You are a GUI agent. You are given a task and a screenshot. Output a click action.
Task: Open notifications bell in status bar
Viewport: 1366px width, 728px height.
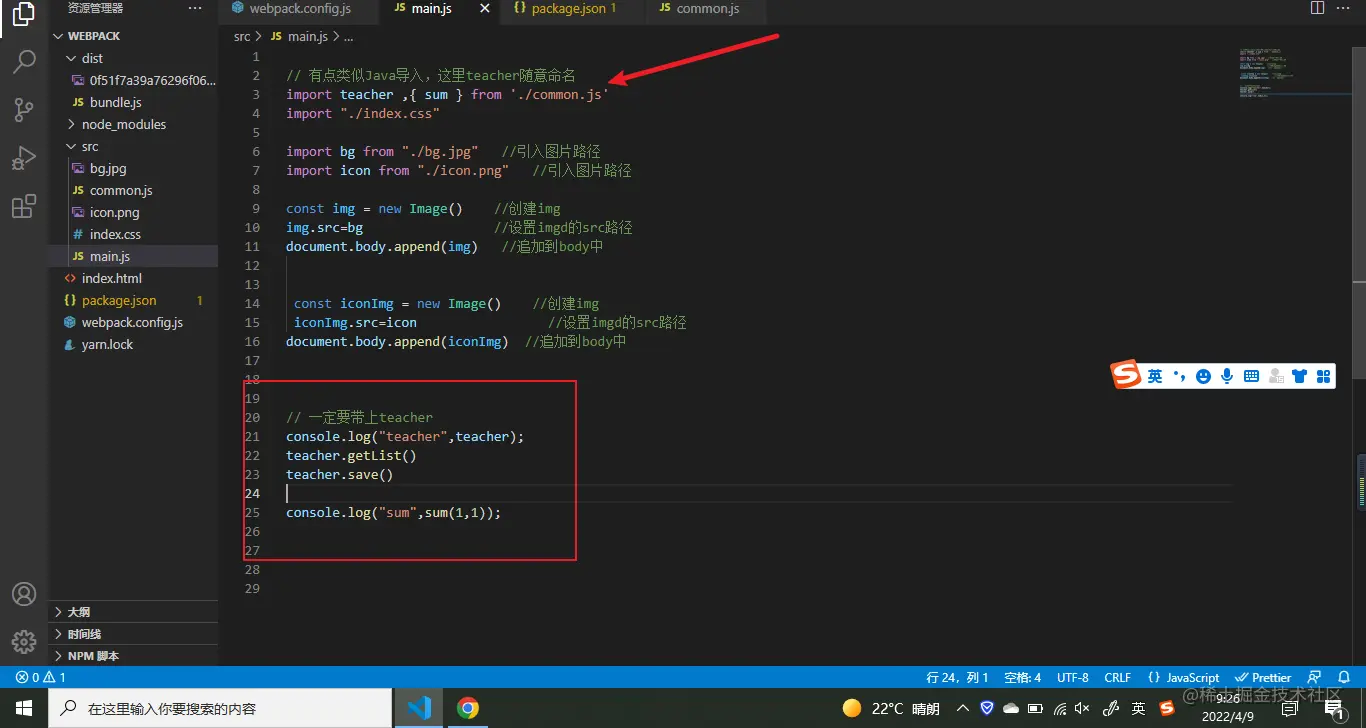1344,677
